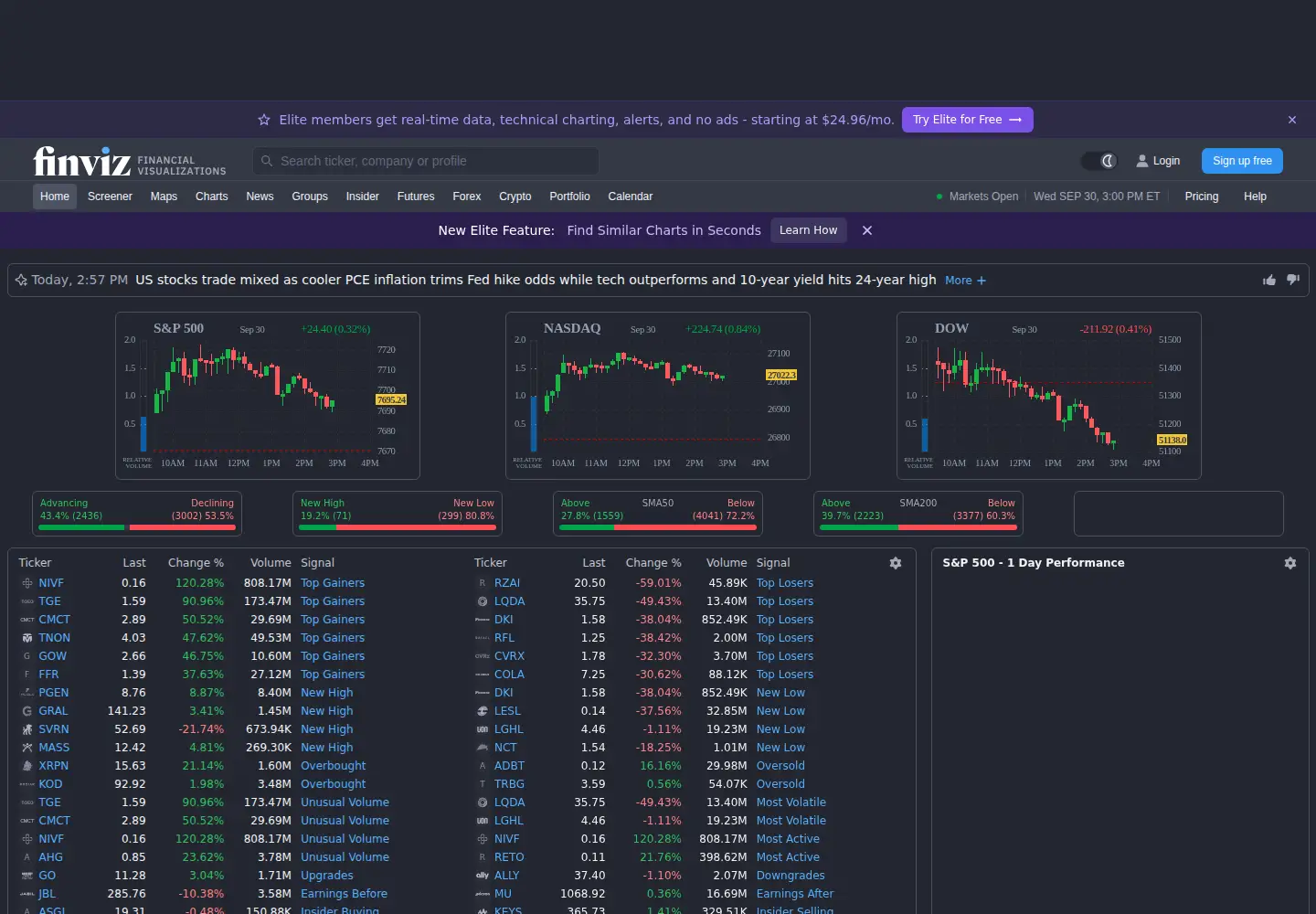Open the S&P 500 intraday chart

268,396
